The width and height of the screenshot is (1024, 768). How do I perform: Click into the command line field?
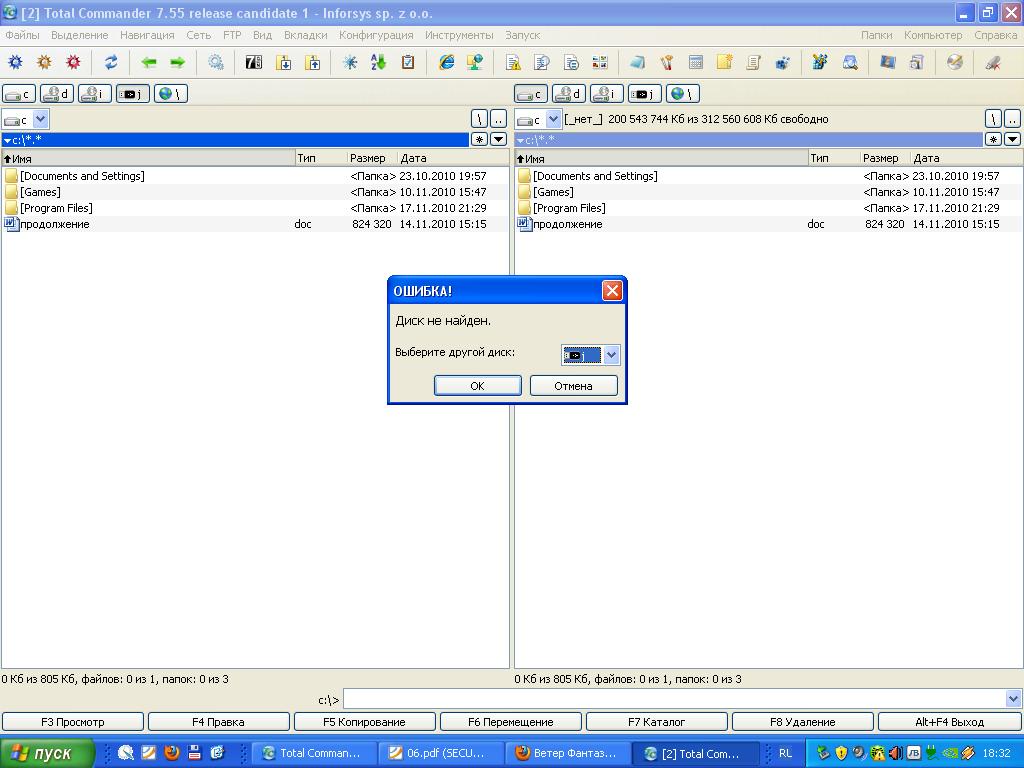(x=674, y=699)
